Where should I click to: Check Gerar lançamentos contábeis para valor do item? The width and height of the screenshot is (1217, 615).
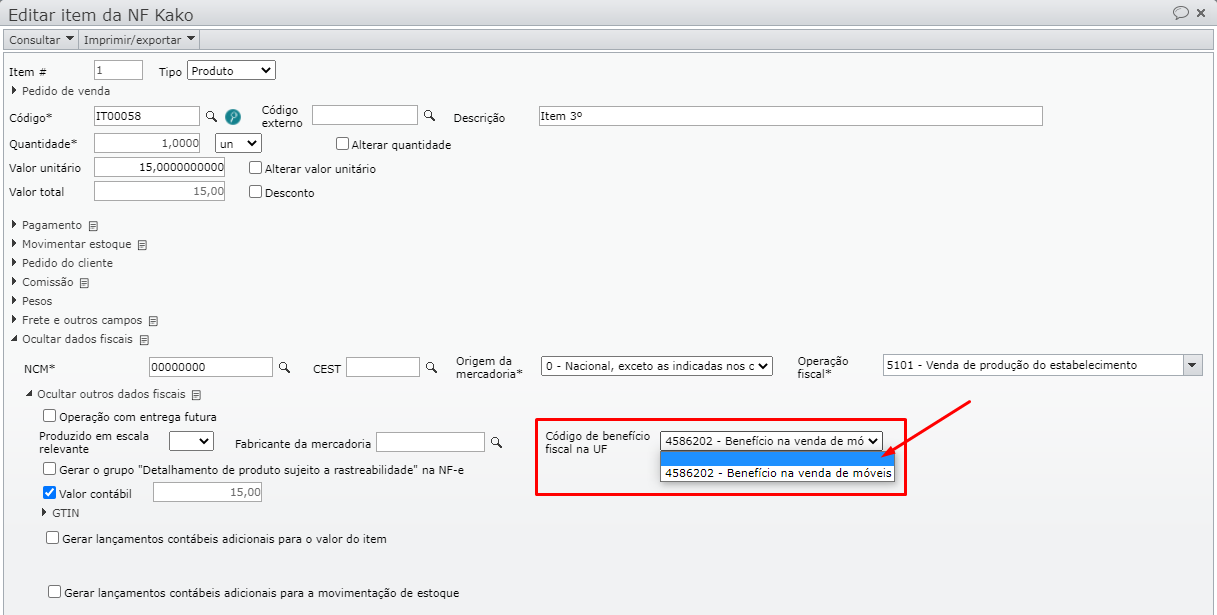53,538
